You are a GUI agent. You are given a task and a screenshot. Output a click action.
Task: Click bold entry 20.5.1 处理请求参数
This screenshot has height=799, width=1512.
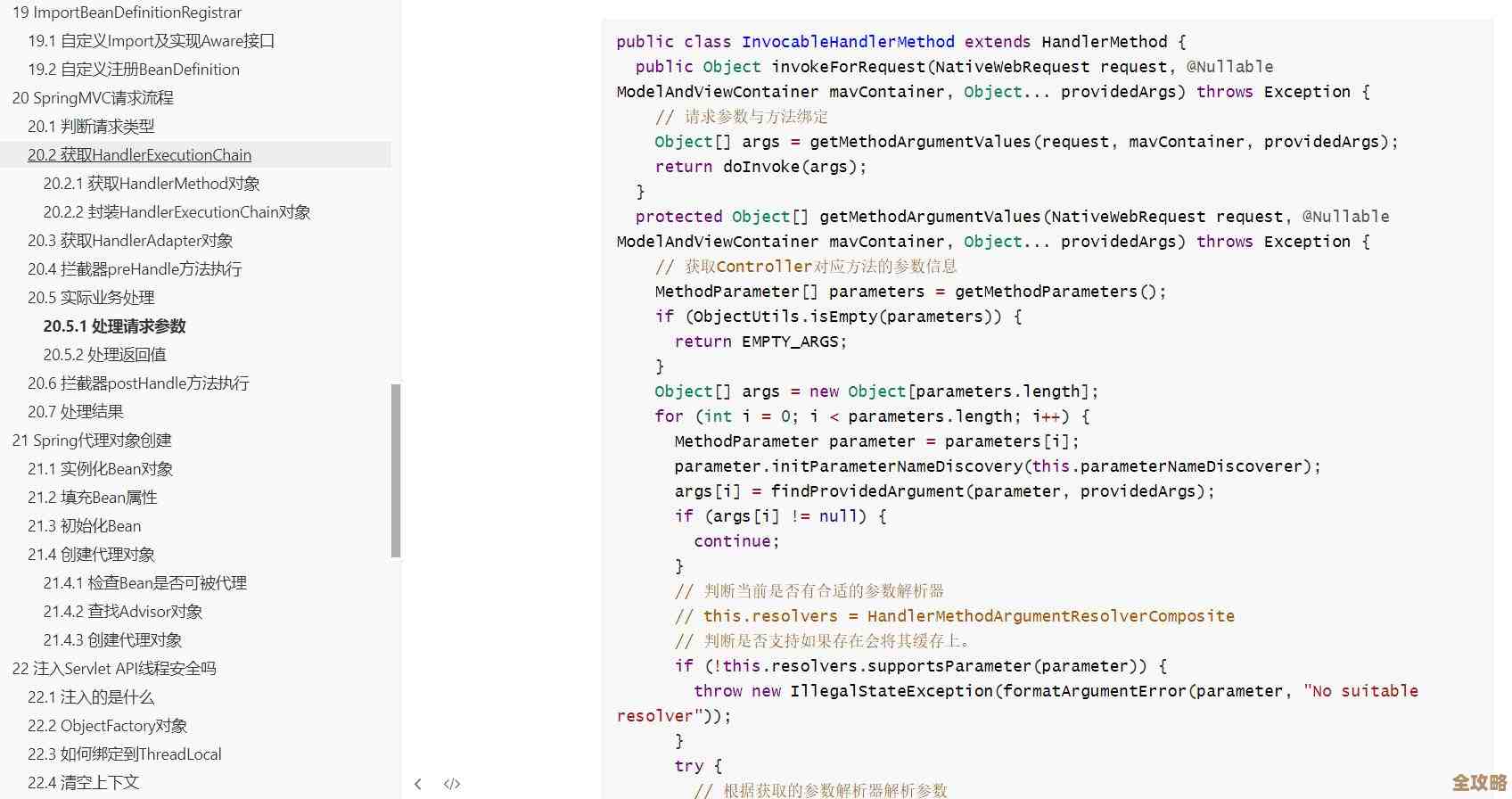(114, 326)
